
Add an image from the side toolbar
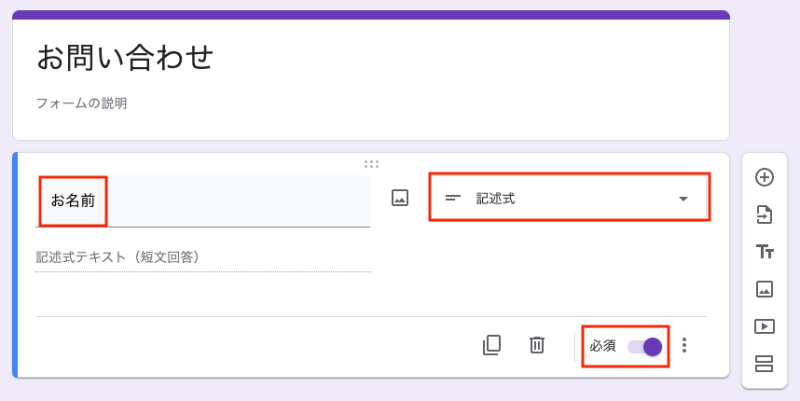click(x=764, y=289)
